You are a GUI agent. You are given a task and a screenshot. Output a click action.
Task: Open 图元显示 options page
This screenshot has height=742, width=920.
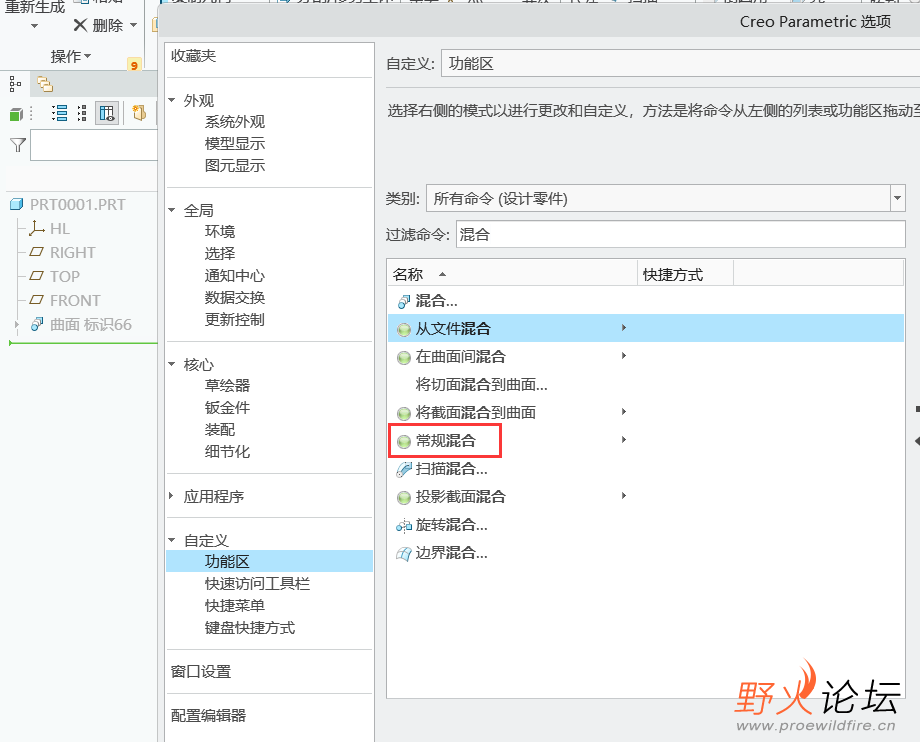click(235, 166)
